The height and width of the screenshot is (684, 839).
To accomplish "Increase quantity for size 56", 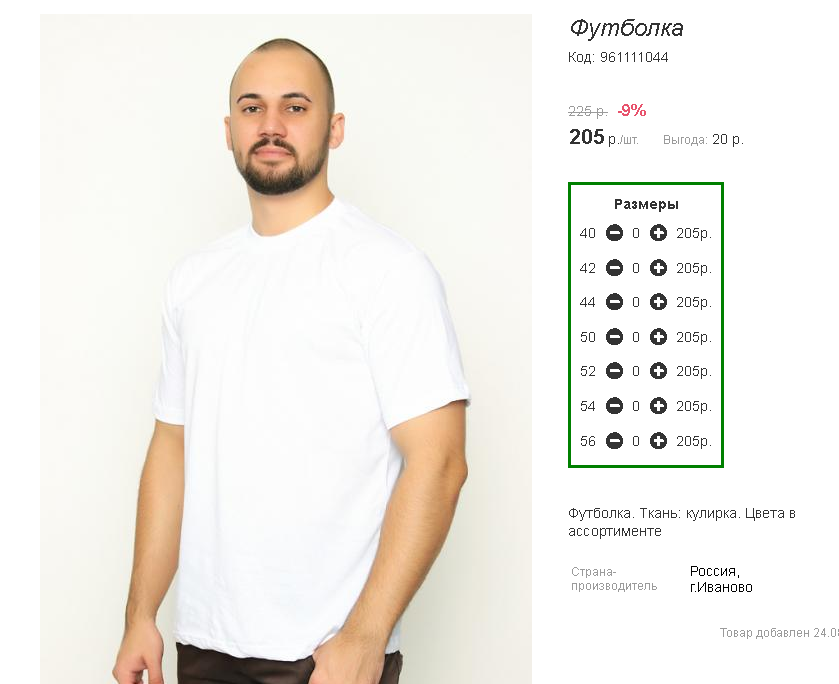I will (x=658, y=441).
